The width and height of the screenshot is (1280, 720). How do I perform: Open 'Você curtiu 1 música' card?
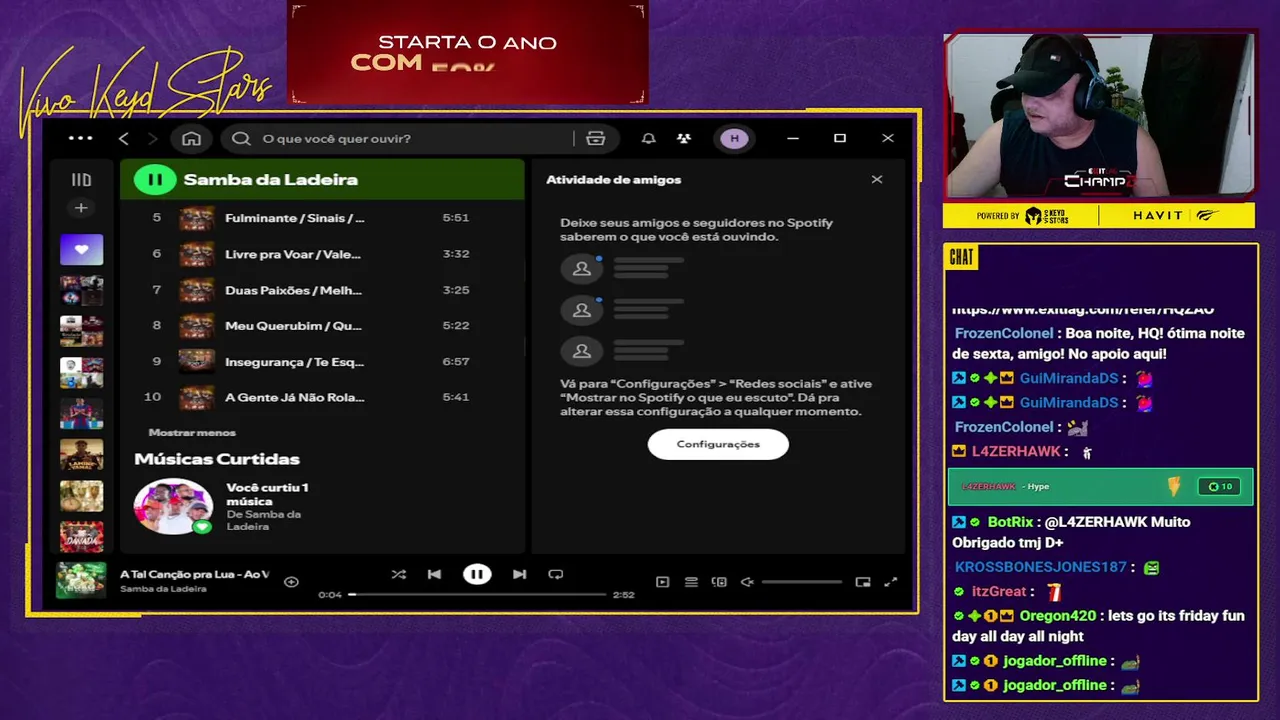(x=267, y=494)
